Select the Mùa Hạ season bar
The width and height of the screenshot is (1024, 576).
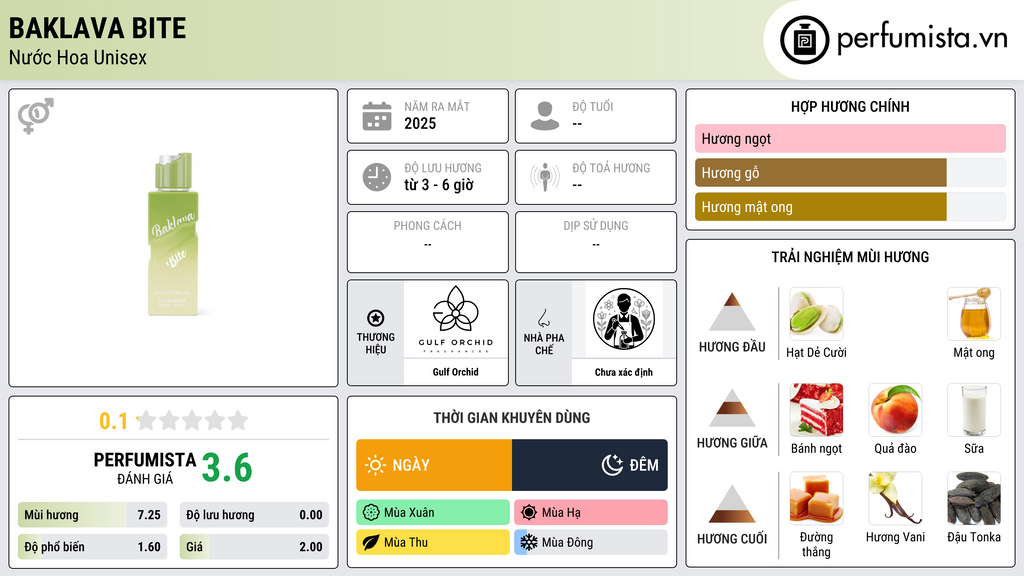pyautogui.click(x=591, y=512)
